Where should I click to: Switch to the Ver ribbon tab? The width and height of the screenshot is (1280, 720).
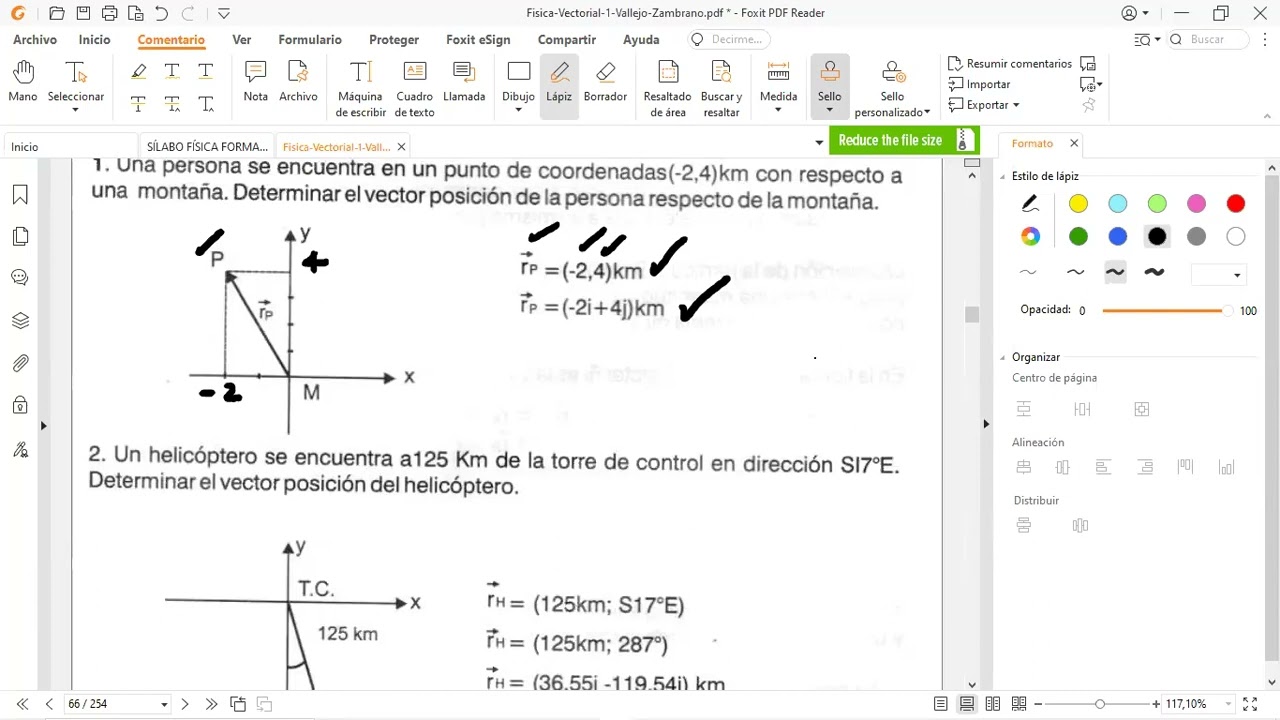[x=241, y=40]
